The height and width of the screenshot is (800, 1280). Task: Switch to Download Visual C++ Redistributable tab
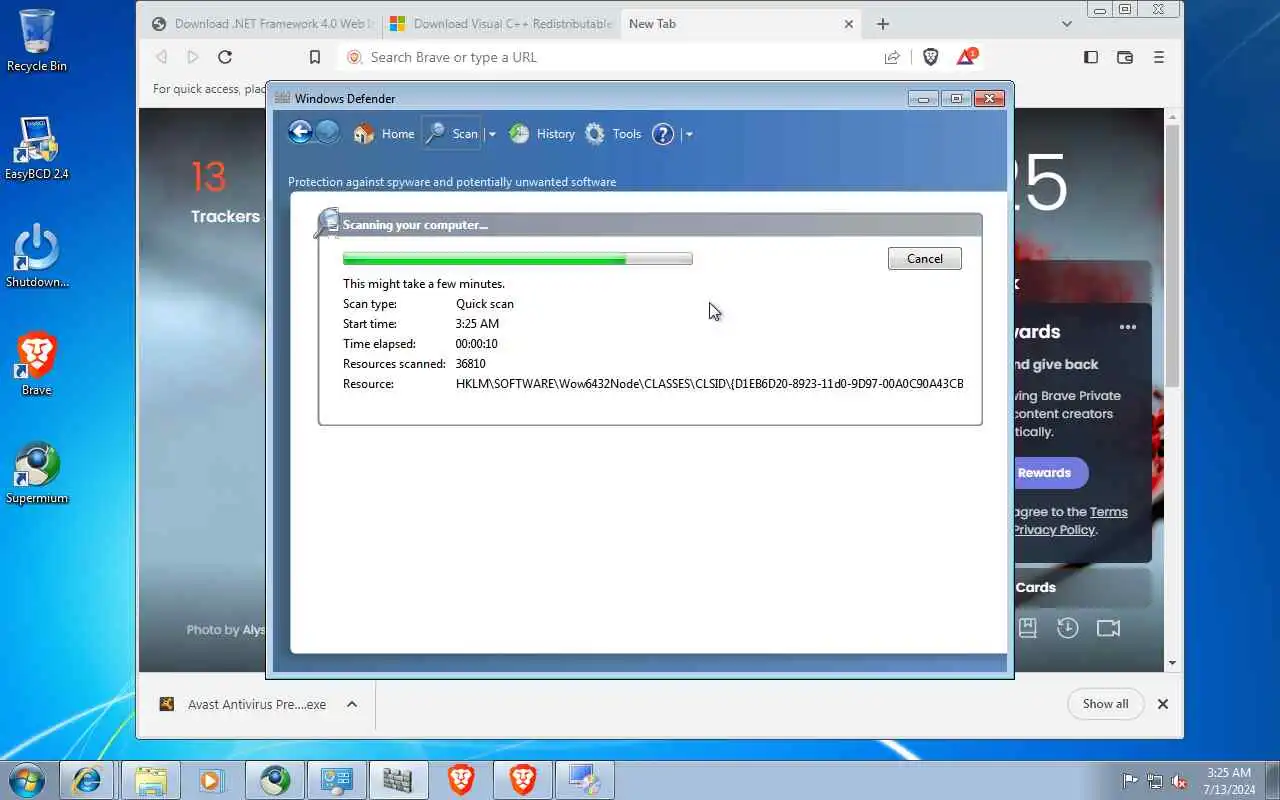501,24
